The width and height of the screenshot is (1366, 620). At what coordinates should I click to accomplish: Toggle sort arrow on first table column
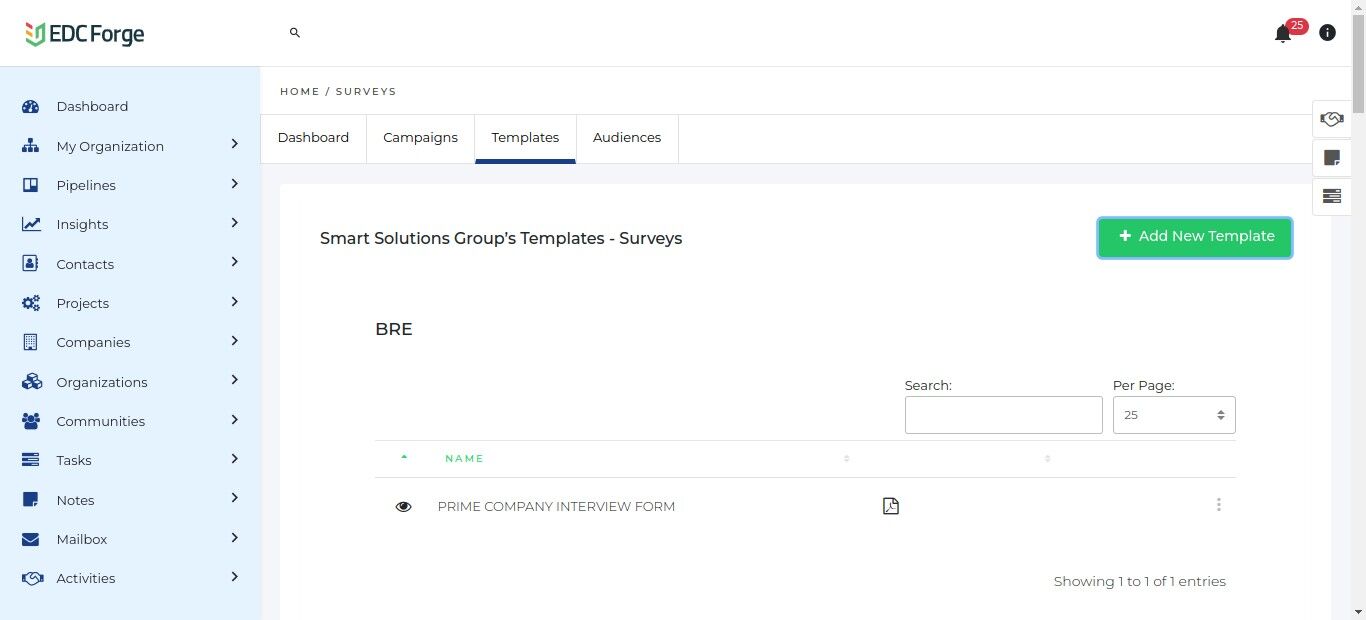(404, 457)
